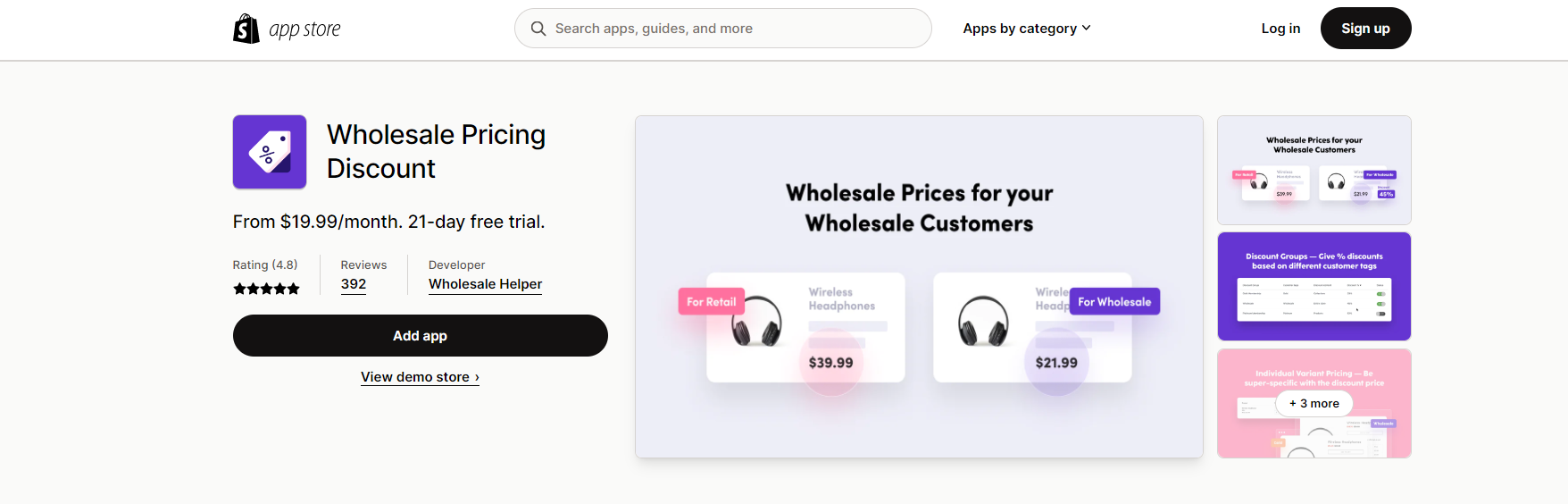The width and height of the screenshot is (1568, 504).
Task: Click the Add app button
Action: click(x=421, y=335)
